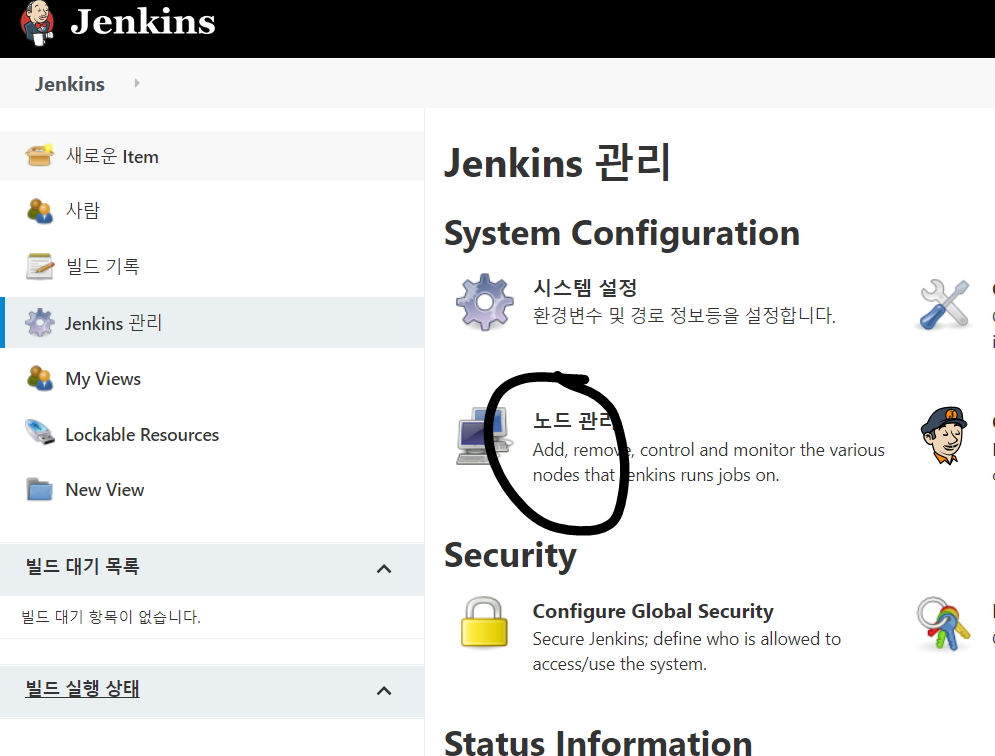Open the 노드 관리 link
995x756 pixels.
pos(573,420)
